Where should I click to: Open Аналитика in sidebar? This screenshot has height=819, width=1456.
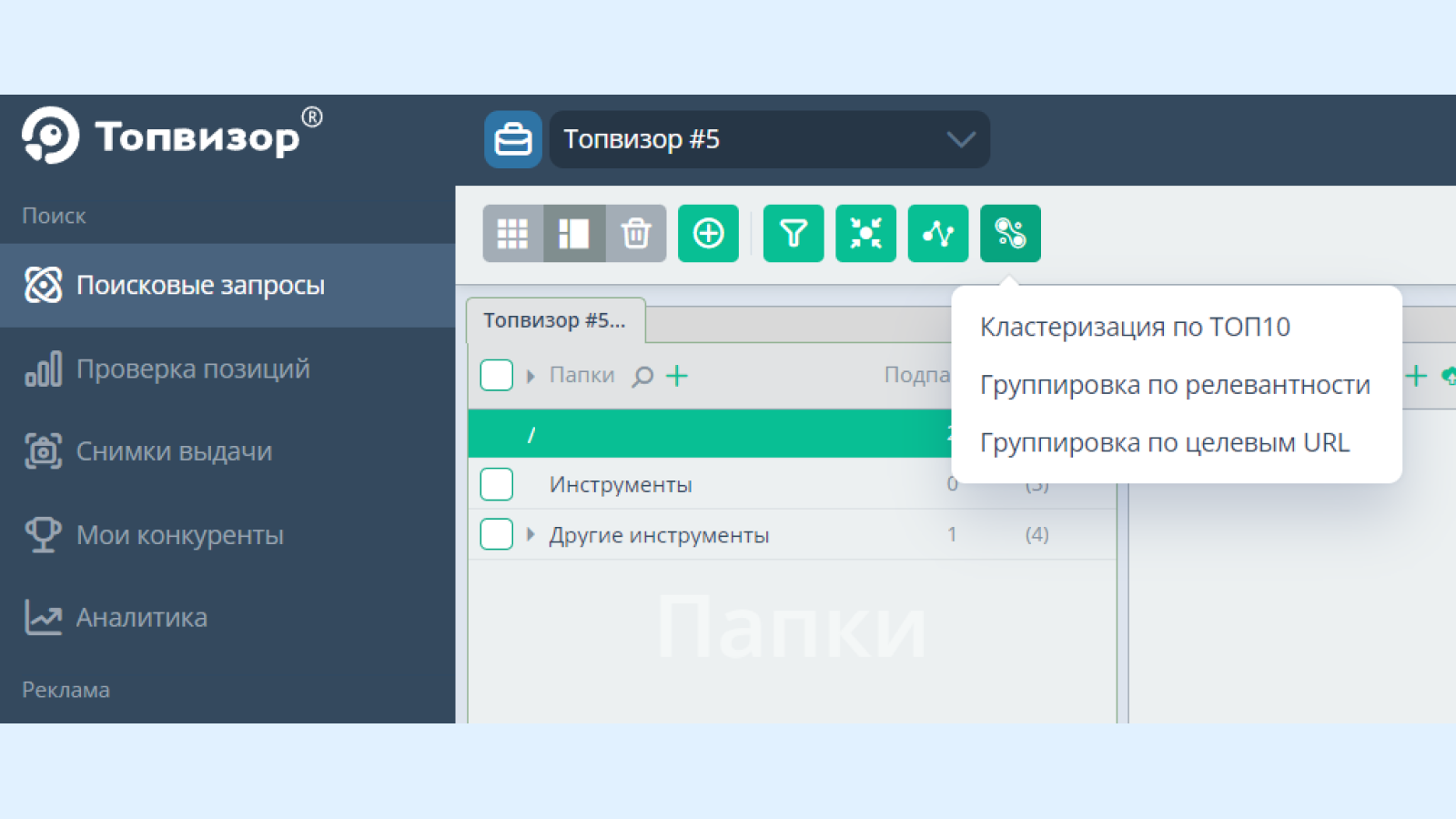(x=227, y=617)
